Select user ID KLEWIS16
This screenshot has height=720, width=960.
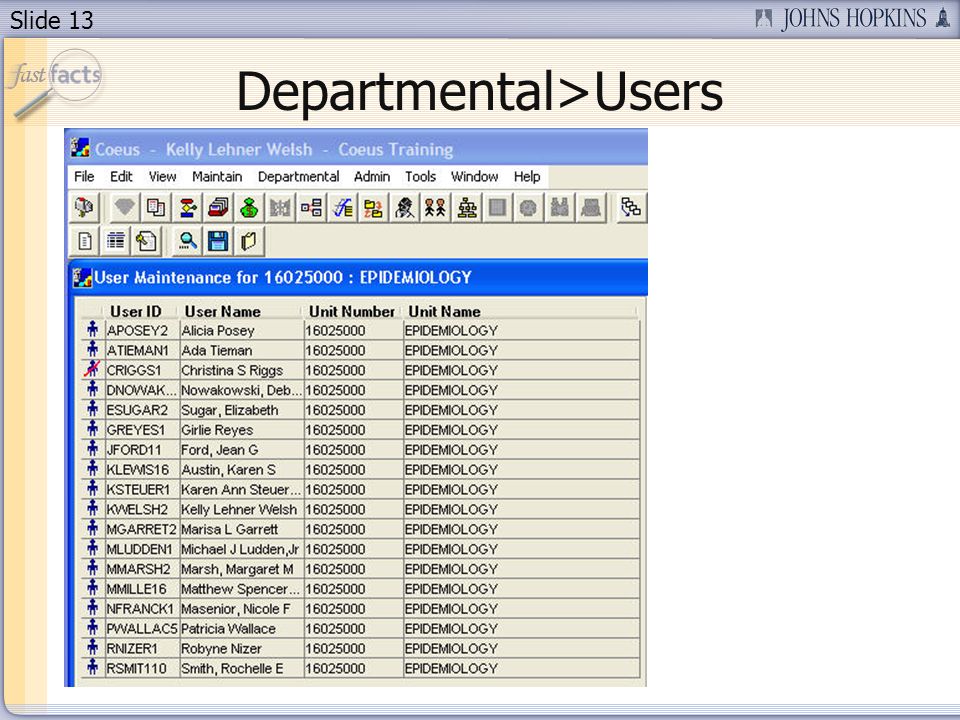coord(138,470)
